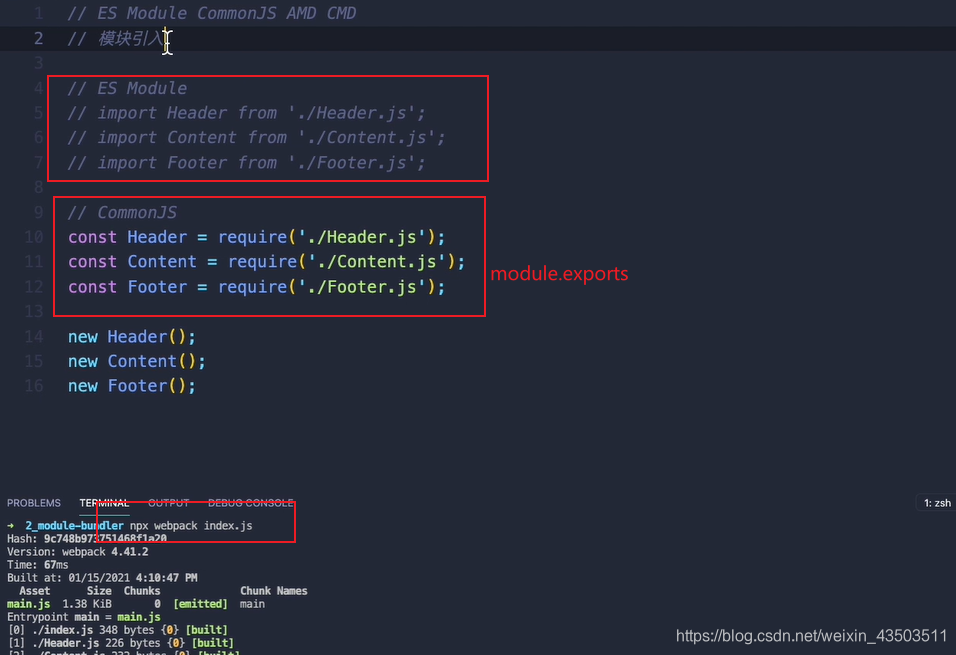This screenshot has height=655, width=956.
Task: Click the '// ES Module' comment on line 4
Action: [x=127, y=88]
